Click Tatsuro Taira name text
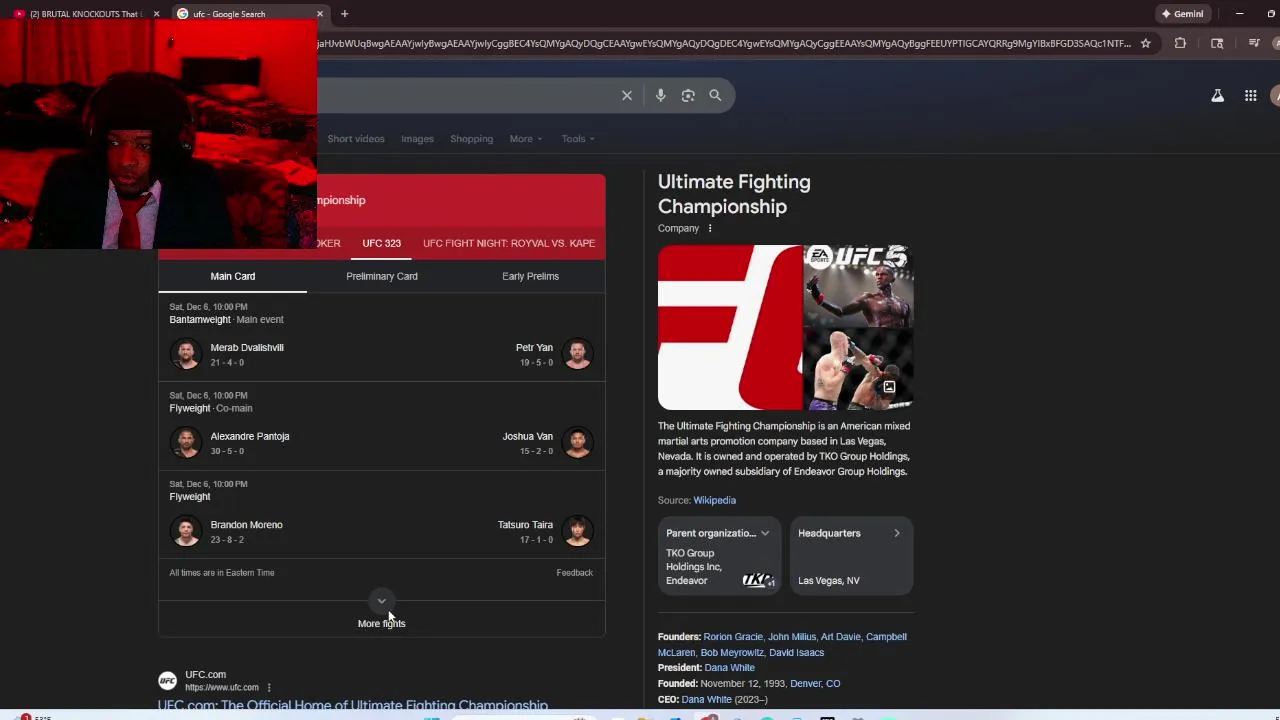The width and height of the screenshot is (1280, 720). pos(525,525)
